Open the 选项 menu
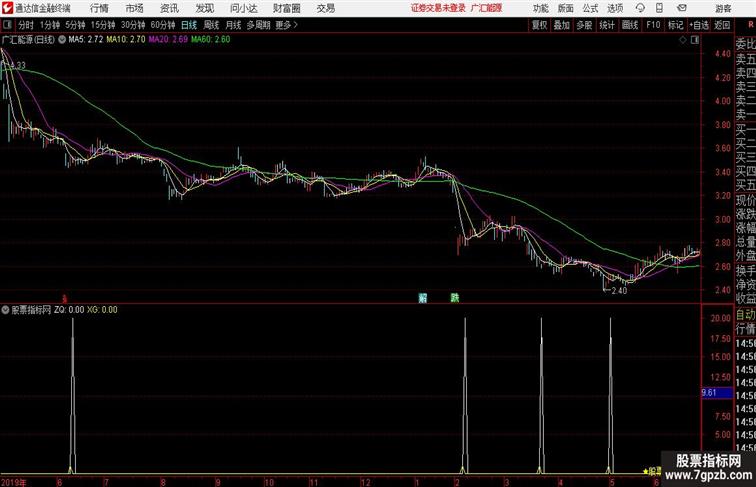756x487 pixels. (x=615, y=8)
